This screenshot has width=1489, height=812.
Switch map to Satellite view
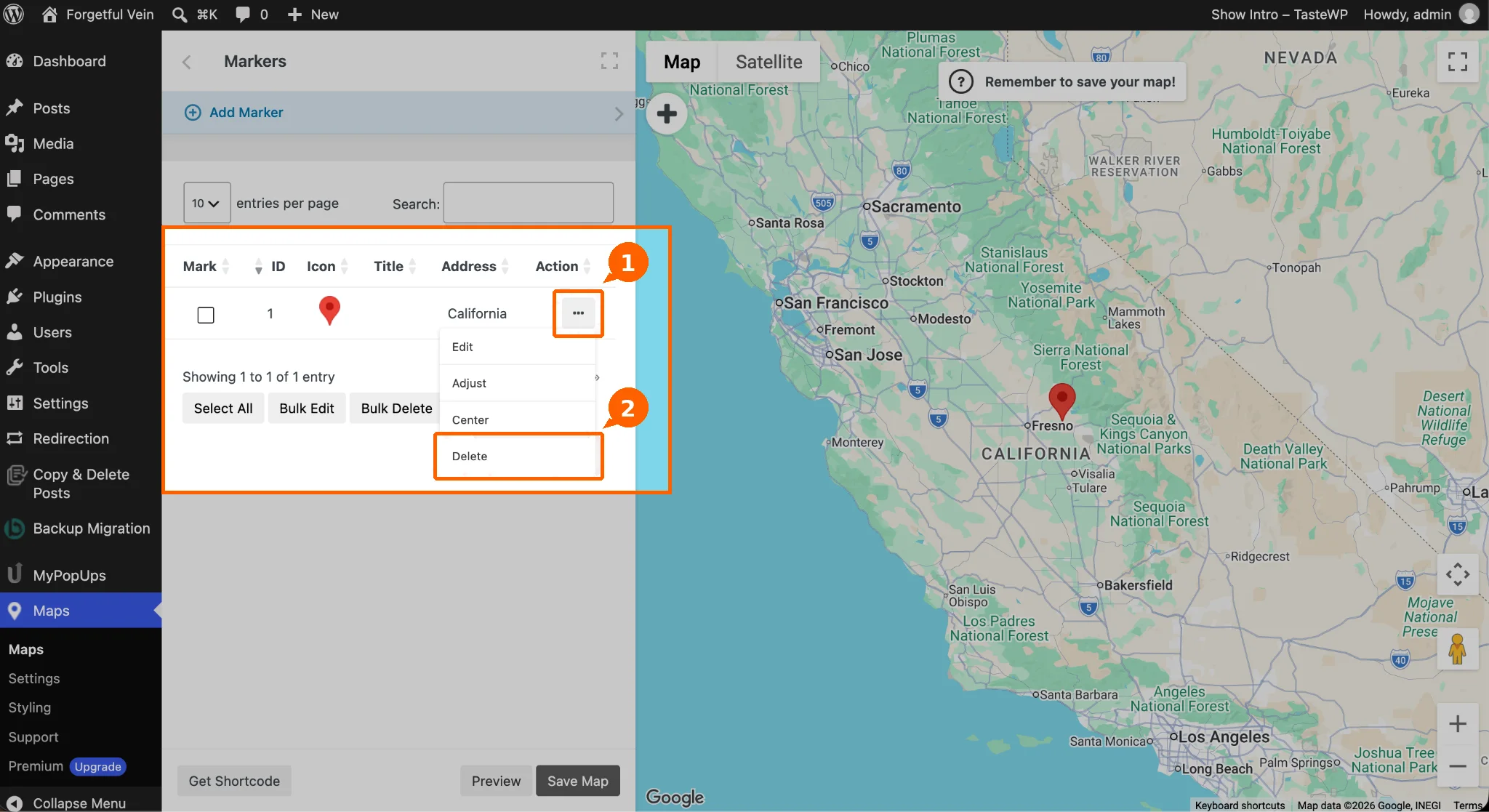(x=768, y=62)
